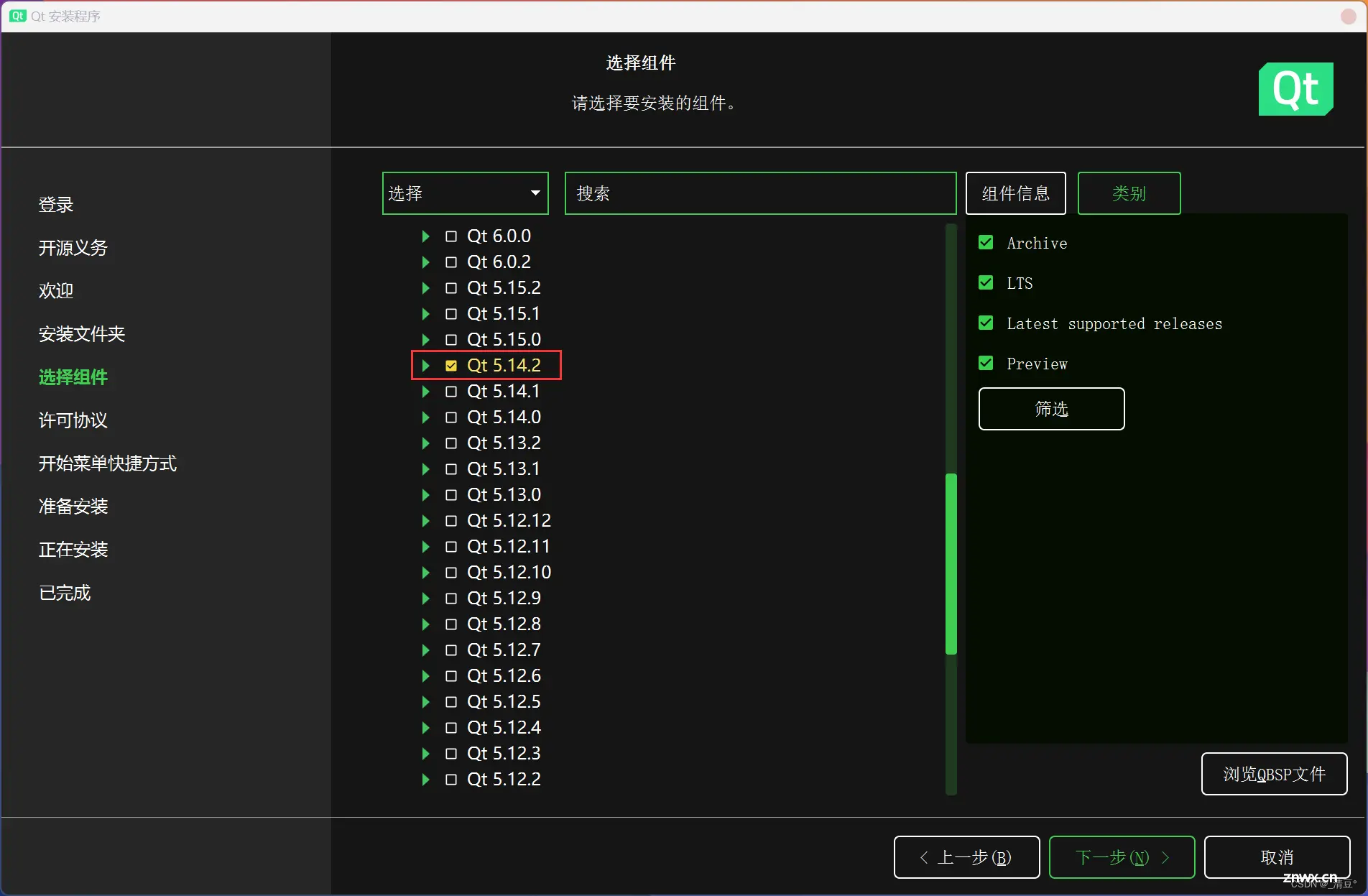Screen dimensions: 1368x896
Task: Click the Qt logo in the header
Action: [x=1295, y=89]
